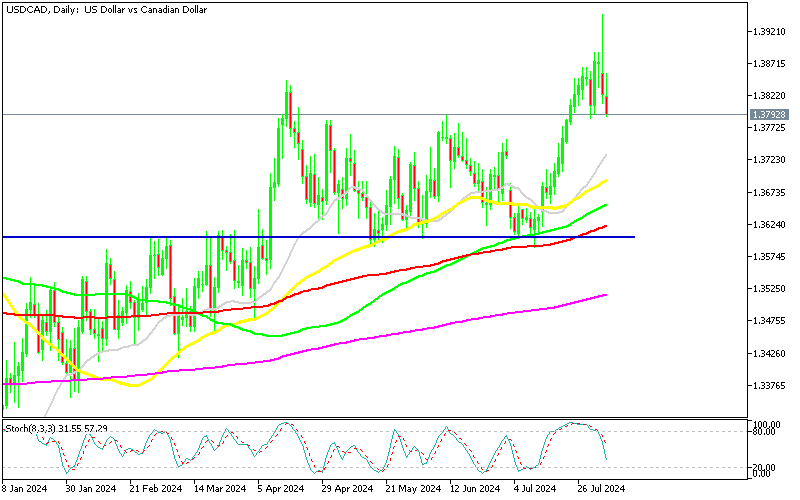800x500 pixels.
Task: Select the 8 Jan 2024 date label
Action: click(27, 489)
